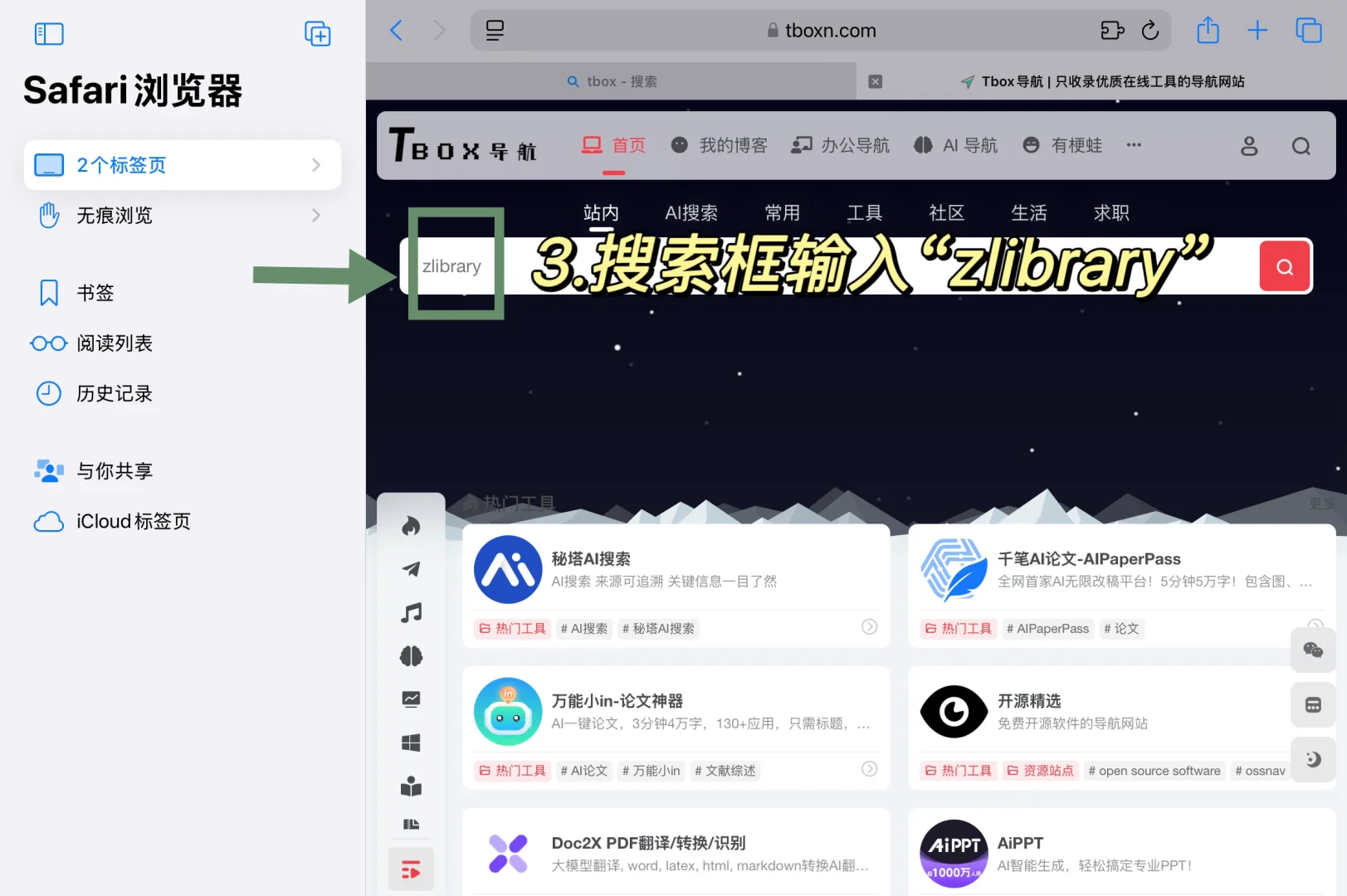Open 我的博客 menu item

719,146
